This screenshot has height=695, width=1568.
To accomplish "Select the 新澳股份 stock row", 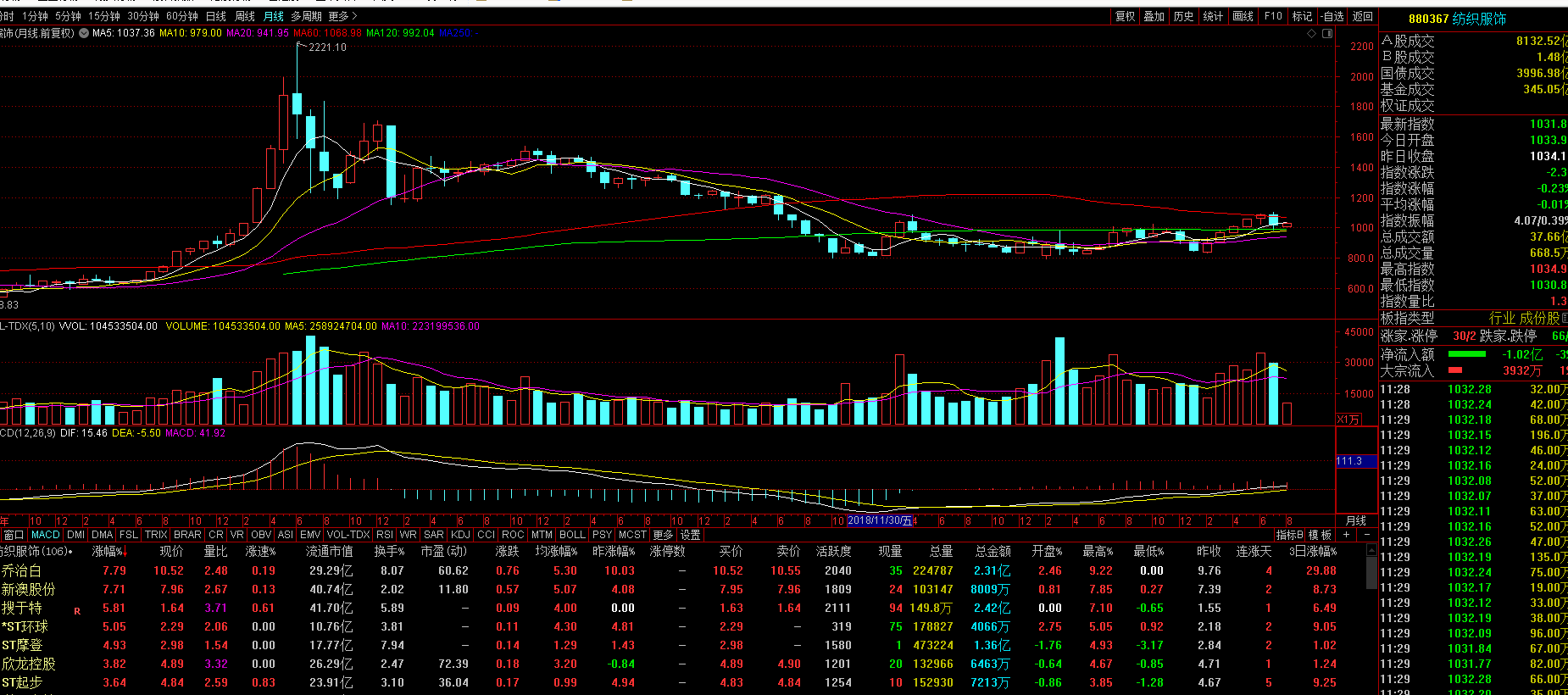I will pos(683,589).
